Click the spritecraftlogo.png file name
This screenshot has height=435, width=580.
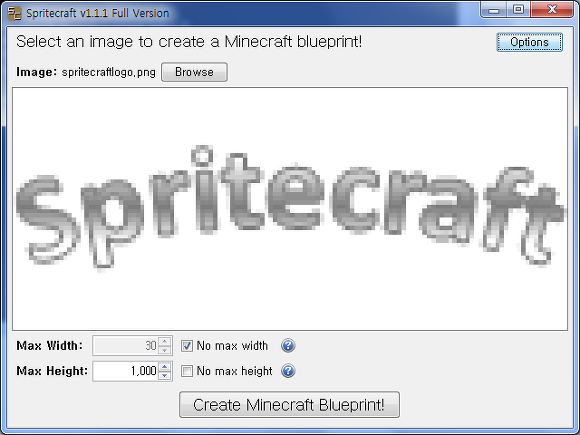click(x=109, y=72)
